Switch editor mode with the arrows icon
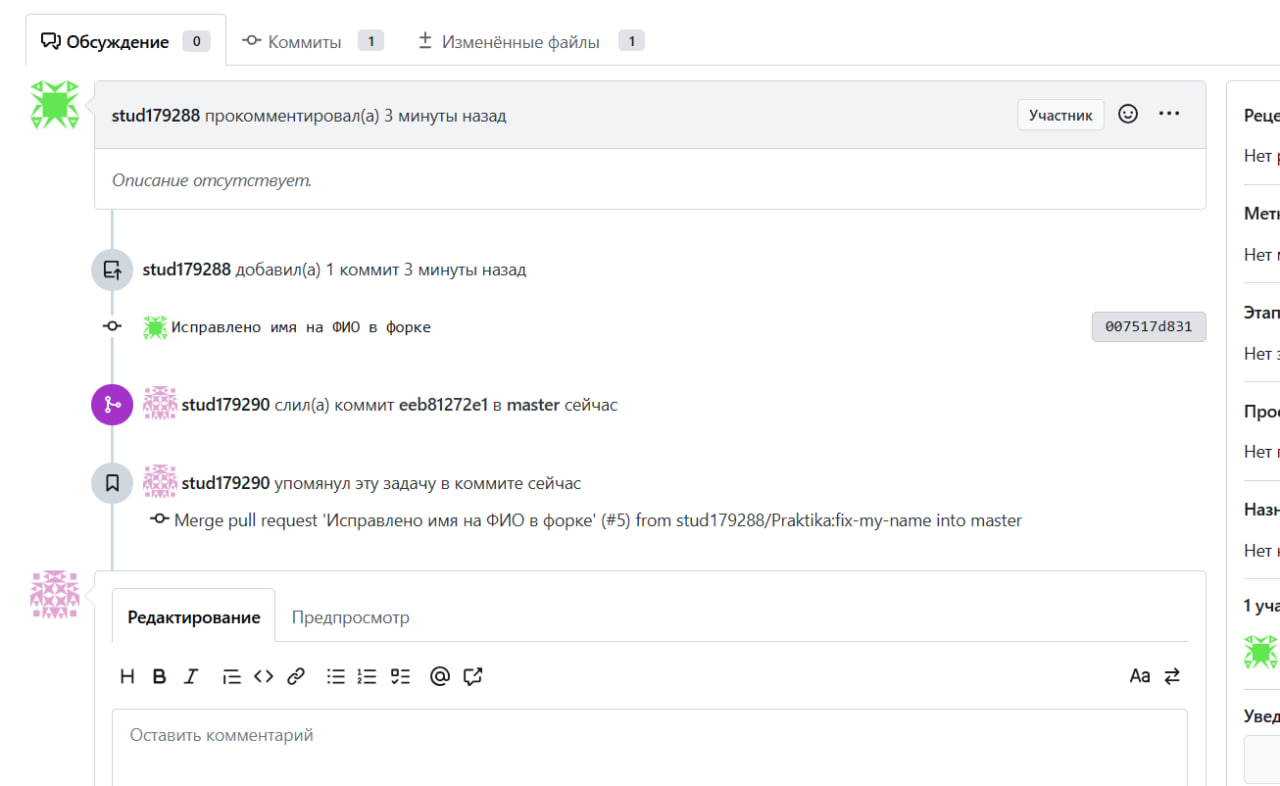Screen dimensions: 1280x786 pos(1172,676)
